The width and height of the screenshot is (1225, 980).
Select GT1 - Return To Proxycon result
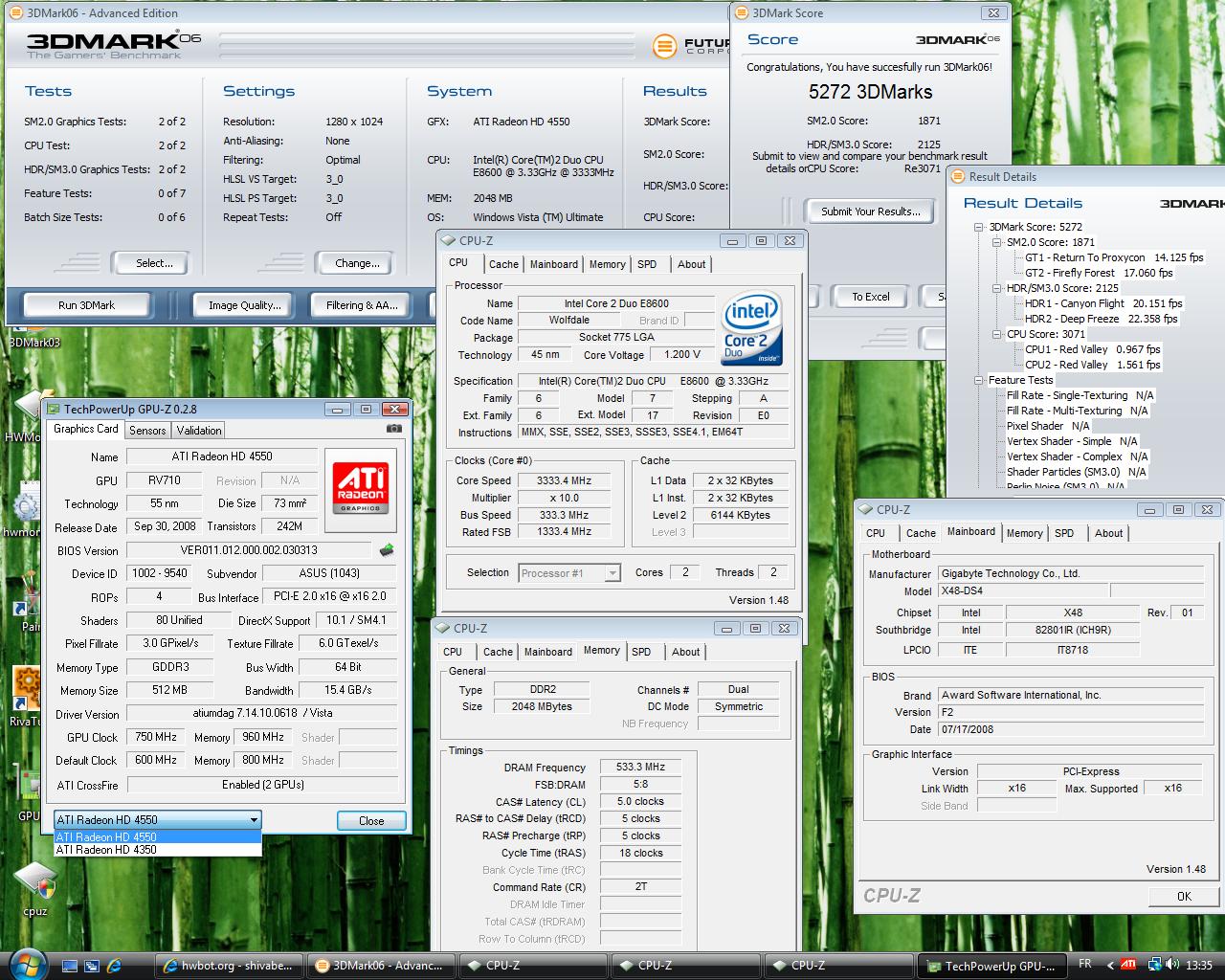pos(1114,257)
